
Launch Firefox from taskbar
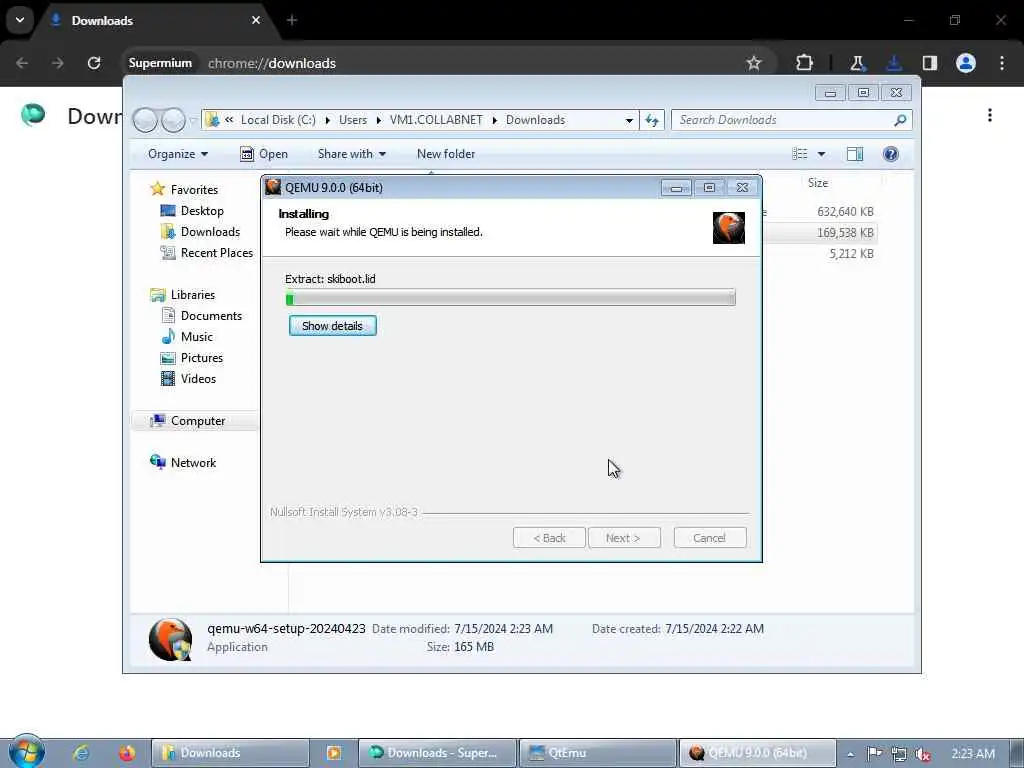[127, 753]
